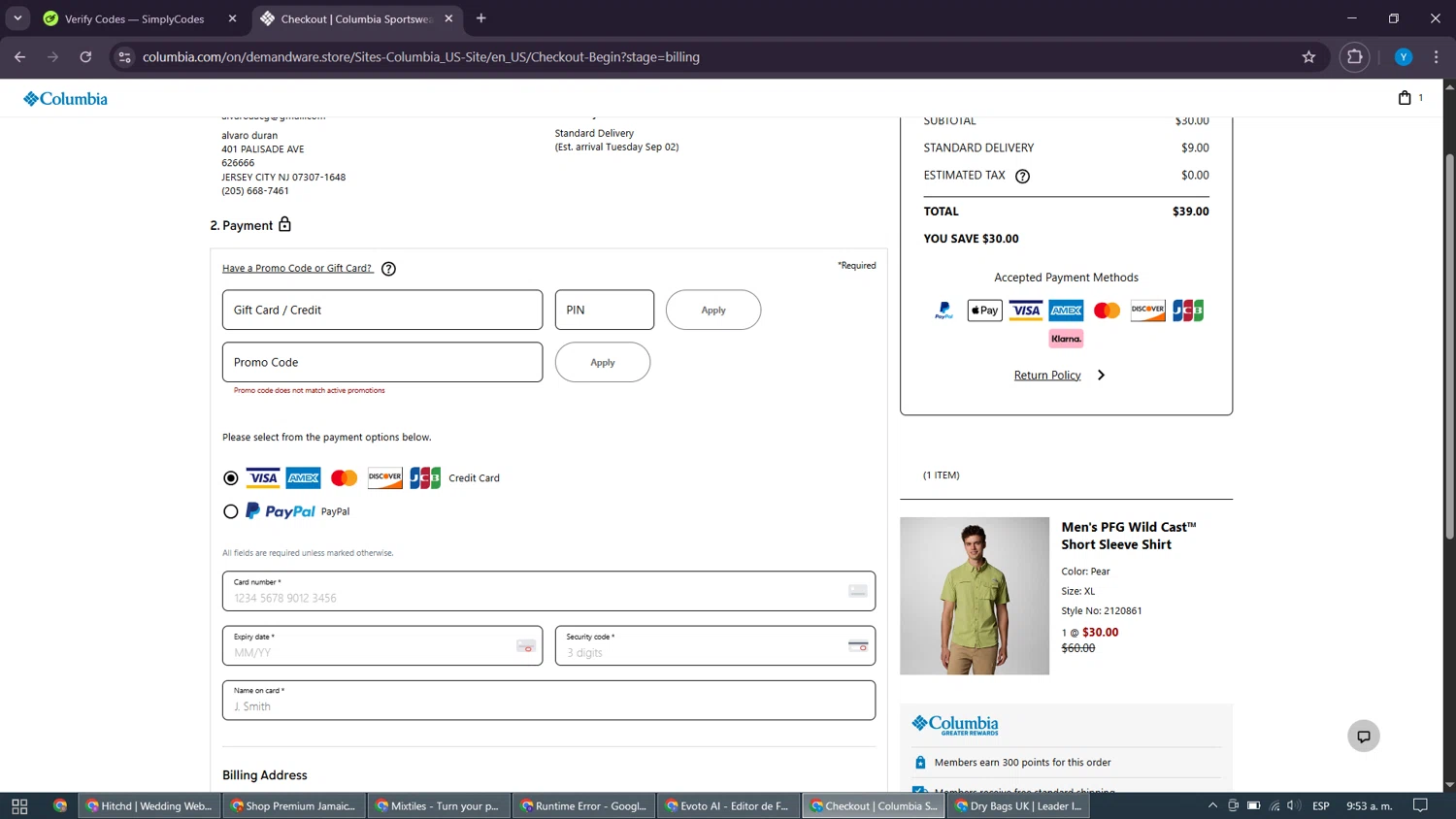1456x819 pixels.
Task: Open the browser extensions puzzle icon
Action: [x=1355, y=57]
